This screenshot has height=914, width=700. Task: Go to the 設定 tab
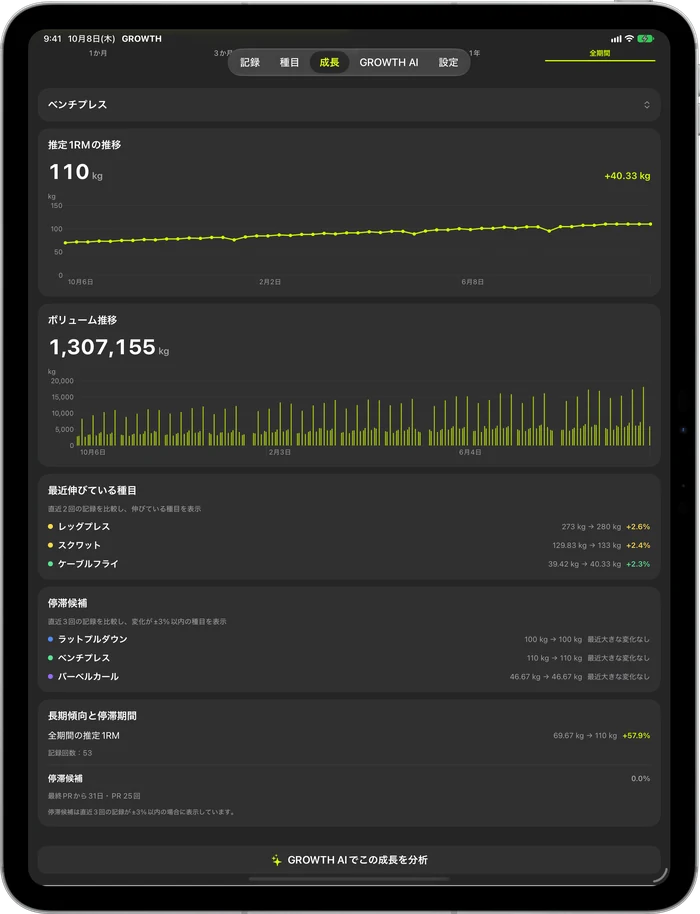(448, 62)
